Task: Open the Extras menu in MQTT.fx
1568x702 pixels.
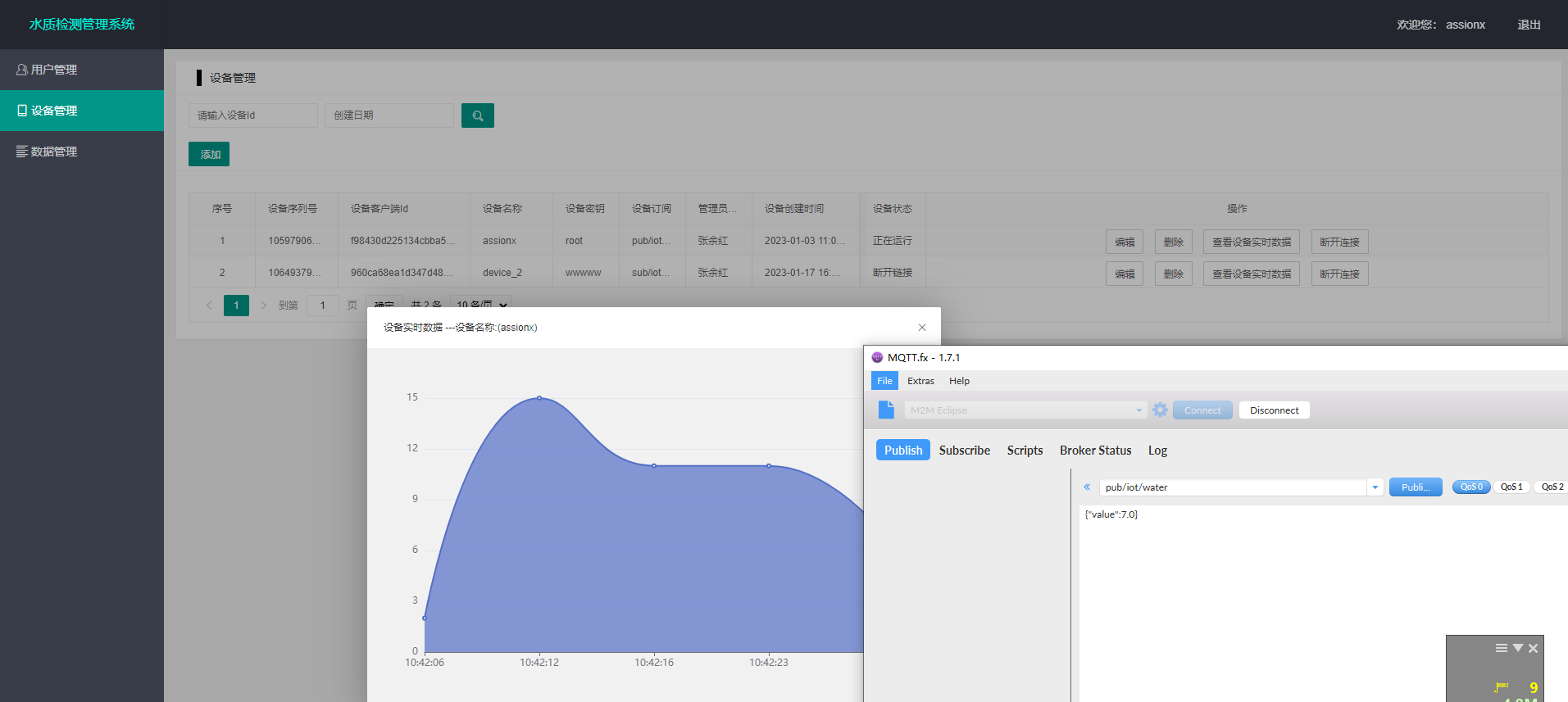Action: 920,381
